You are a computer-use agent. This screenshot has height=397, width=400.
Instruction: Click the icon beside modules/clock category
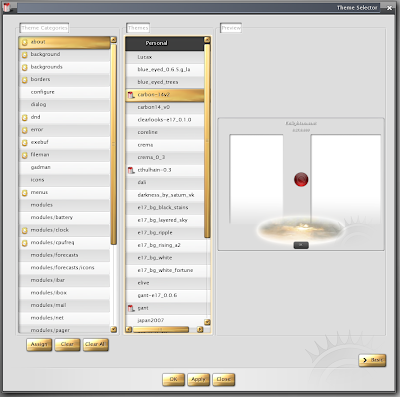tap(24, 231)
